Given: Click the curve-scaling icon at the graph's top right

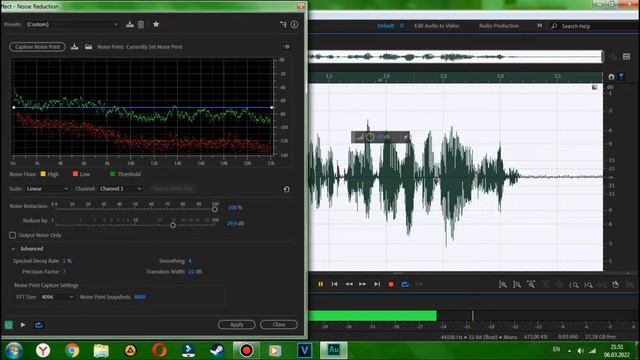Looking at the screenshot, I should coord(287,47).
